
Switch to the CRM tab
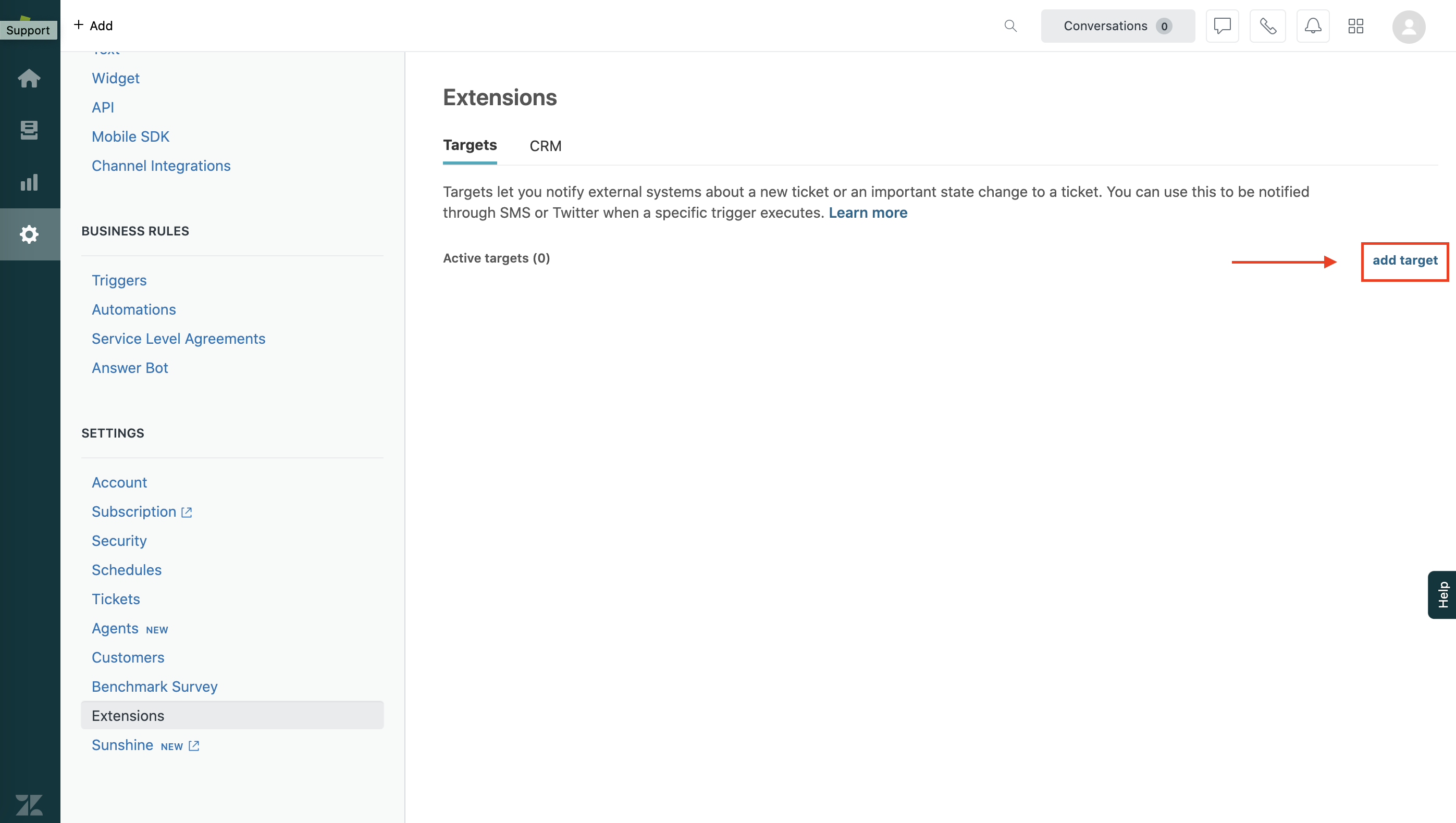click(x=545, y=146)
